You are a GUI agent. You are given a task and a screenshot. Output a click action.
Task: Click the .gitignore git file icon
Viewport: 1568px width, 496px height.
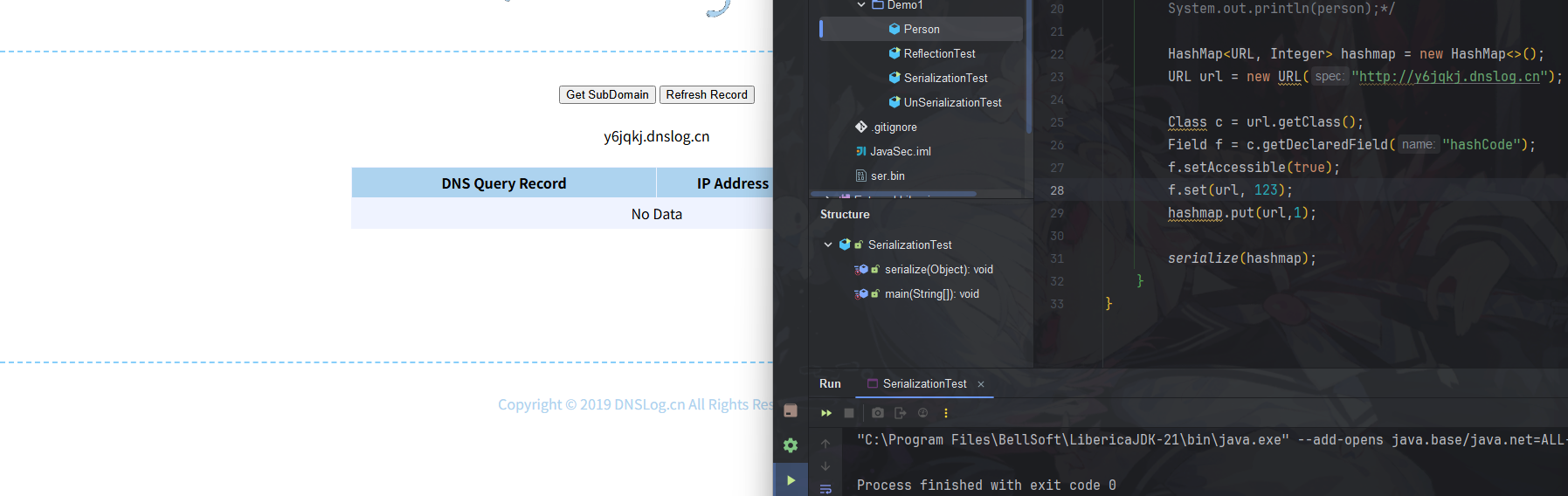(x=861, y=127)
